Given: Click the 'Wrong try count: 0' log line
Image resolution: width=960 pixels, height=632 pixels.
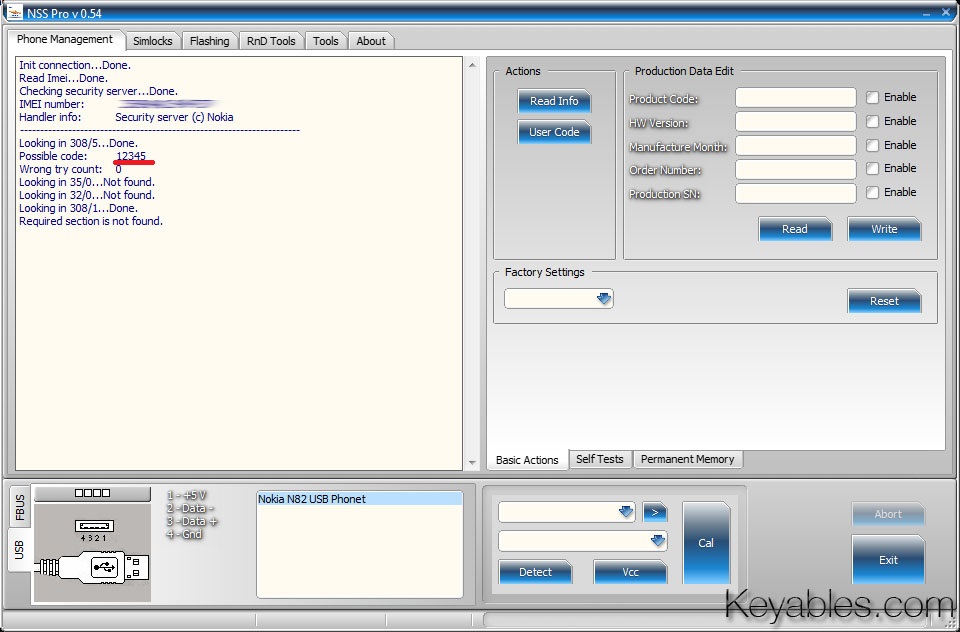Looking at the screenshot, I should (70, 169).
